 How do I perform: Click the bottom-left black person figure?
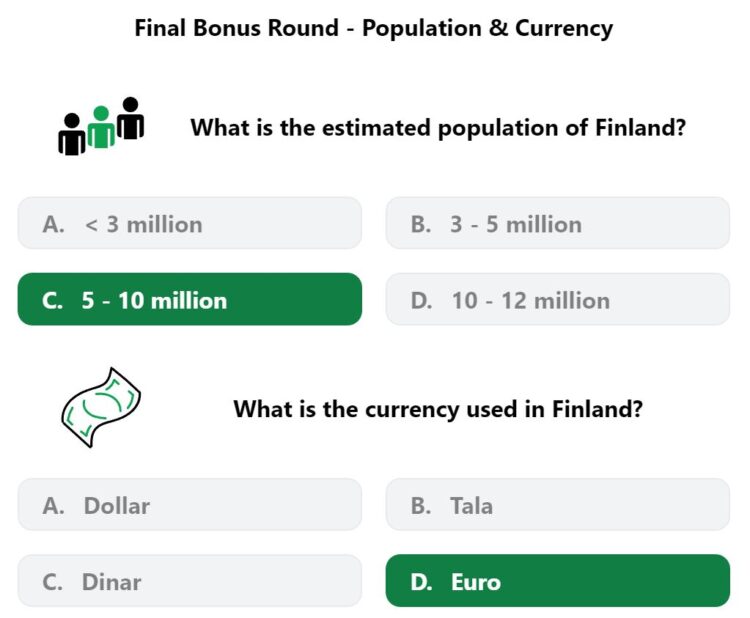click(x=72, y=134)
